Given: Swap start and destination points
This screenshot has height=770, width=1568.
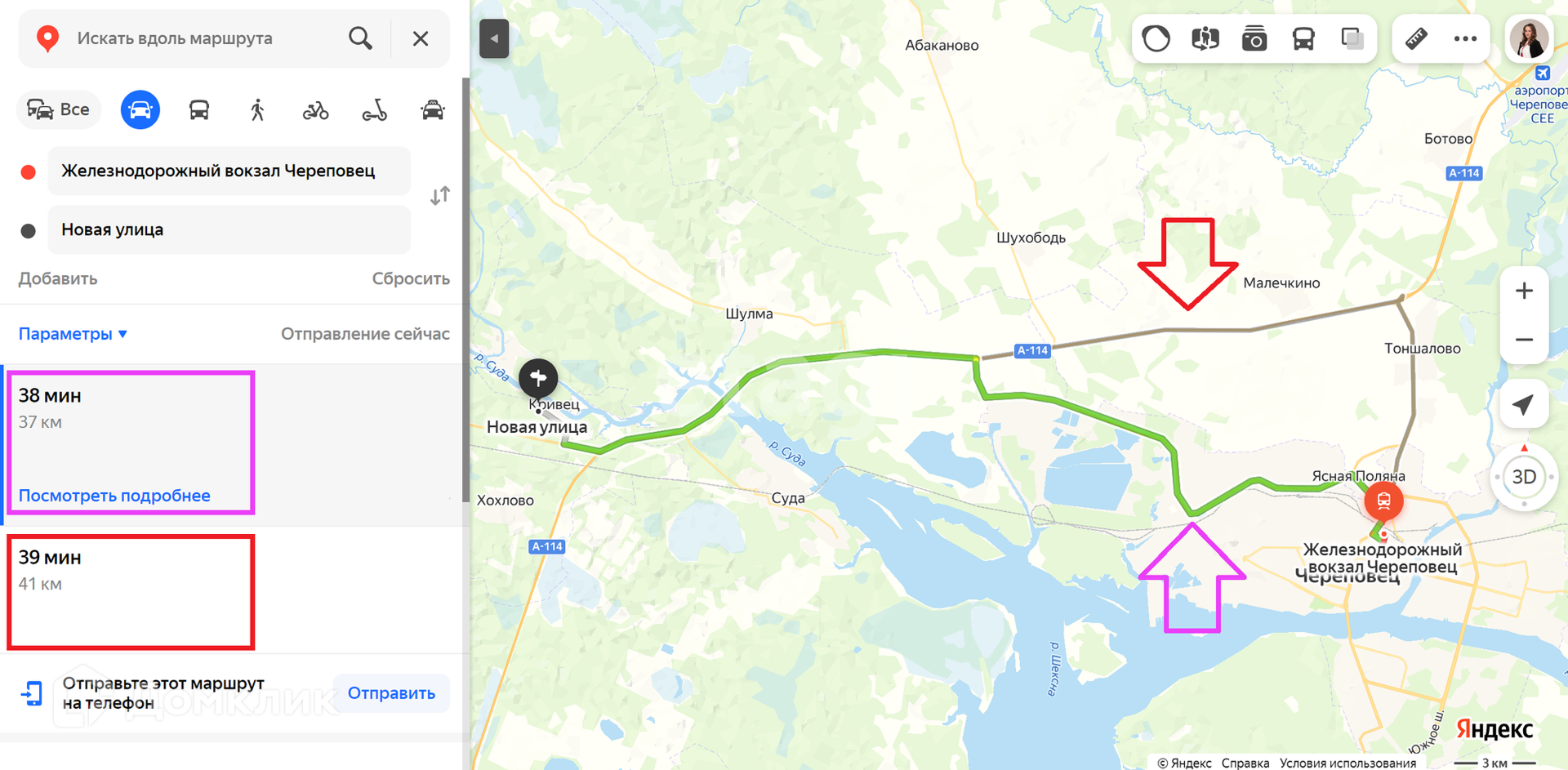Looking at the screenshot, I should pyautogui.click(x=440, y=196).
